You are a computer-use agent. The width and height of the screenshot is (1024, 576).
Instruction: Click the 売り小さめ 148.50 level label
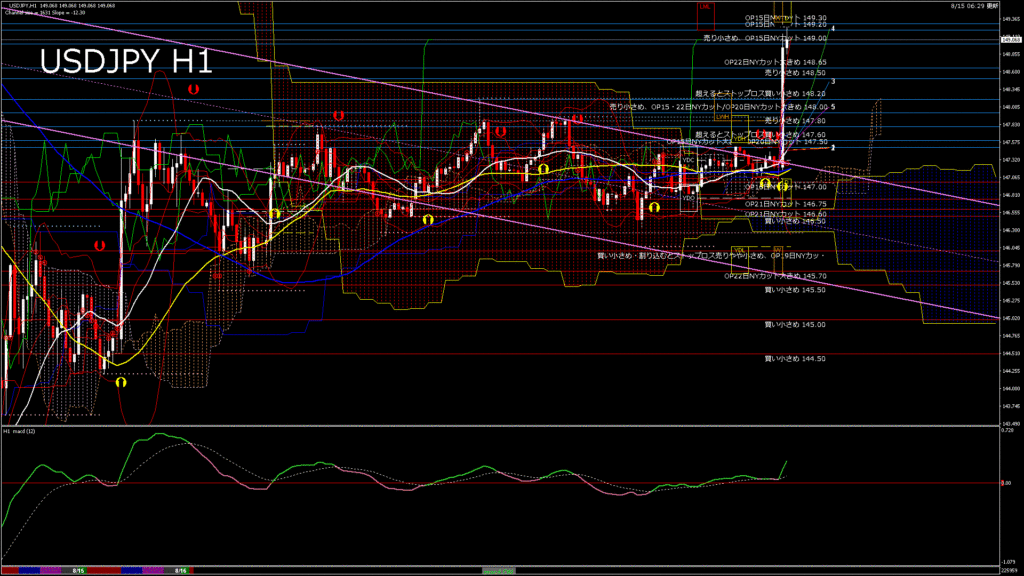click(x=795, y=73)
